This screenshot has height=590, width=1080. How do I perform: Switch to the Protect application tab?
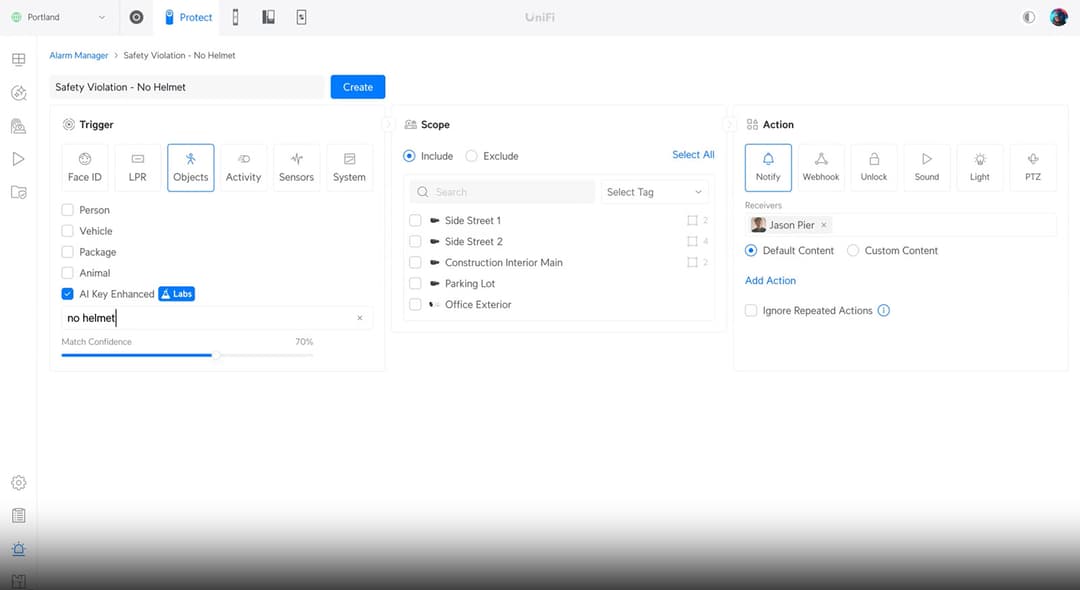(188, 17)
